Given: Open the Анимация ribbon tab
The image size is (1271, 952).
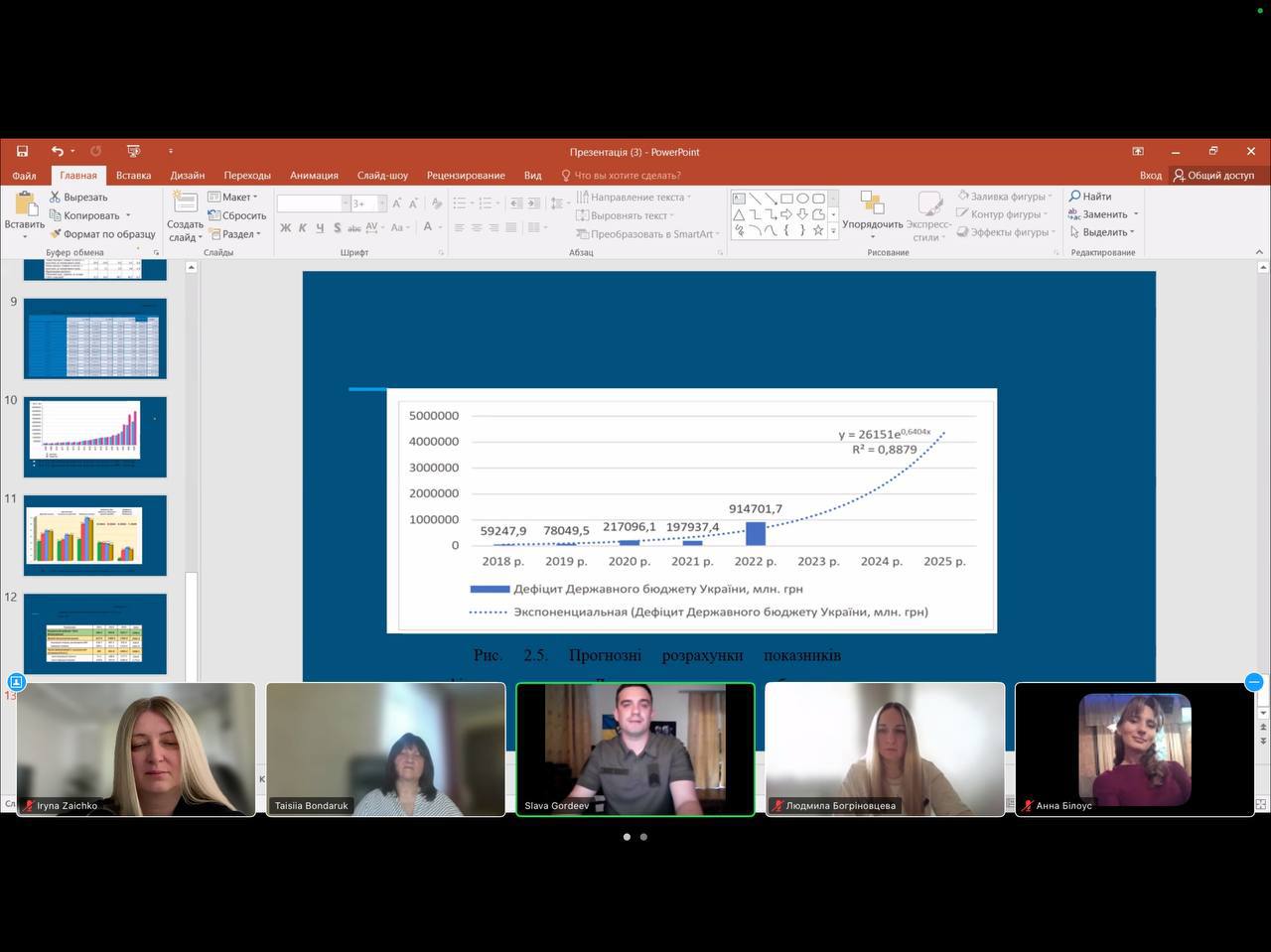Looking at the screenshot, I should 314,176.
